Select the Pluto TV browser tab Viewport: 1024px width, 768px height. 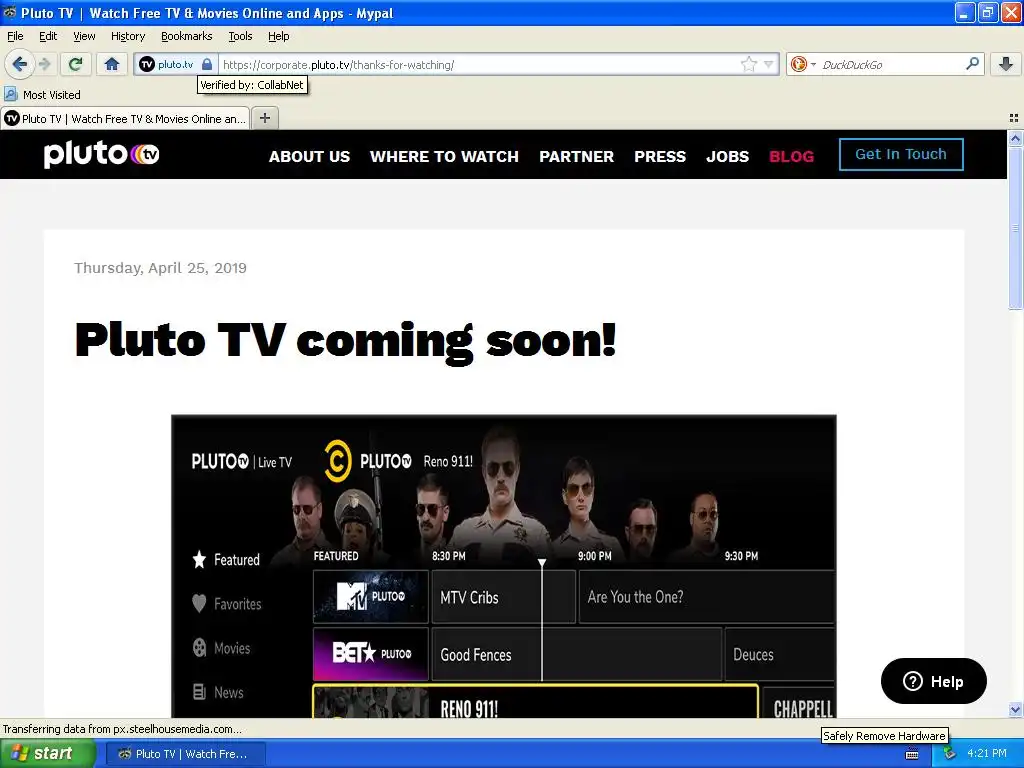tap(125, 118)
